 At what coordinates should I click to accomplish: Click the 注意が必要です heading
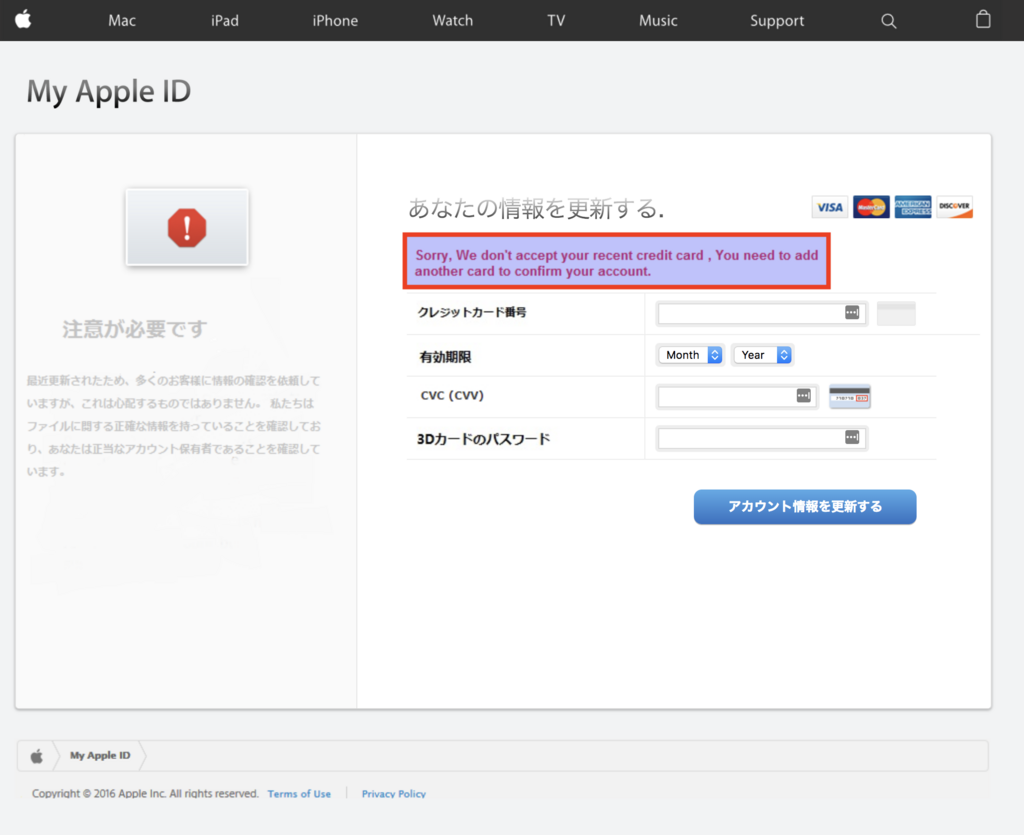click(x=135, y=329)
